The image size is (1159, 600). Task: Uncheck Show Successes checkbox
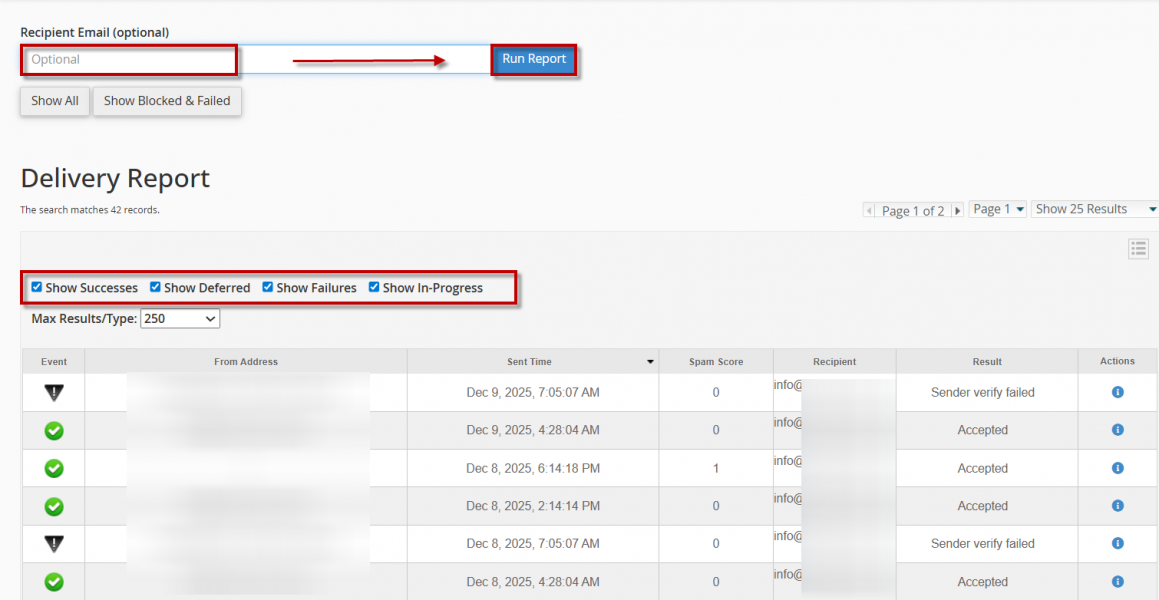(x=37, y=287)
